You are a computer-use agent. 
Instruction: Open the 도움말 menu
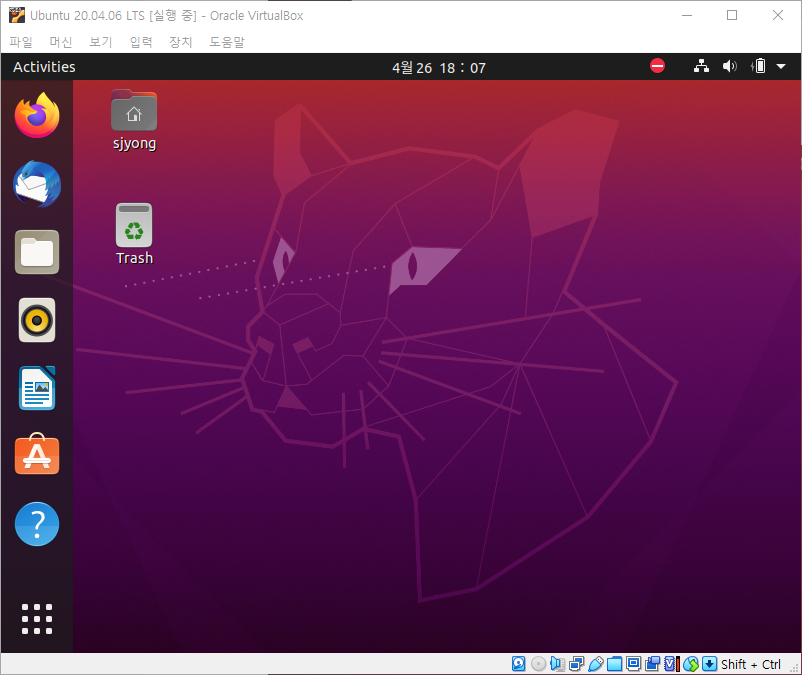point(227,42)
